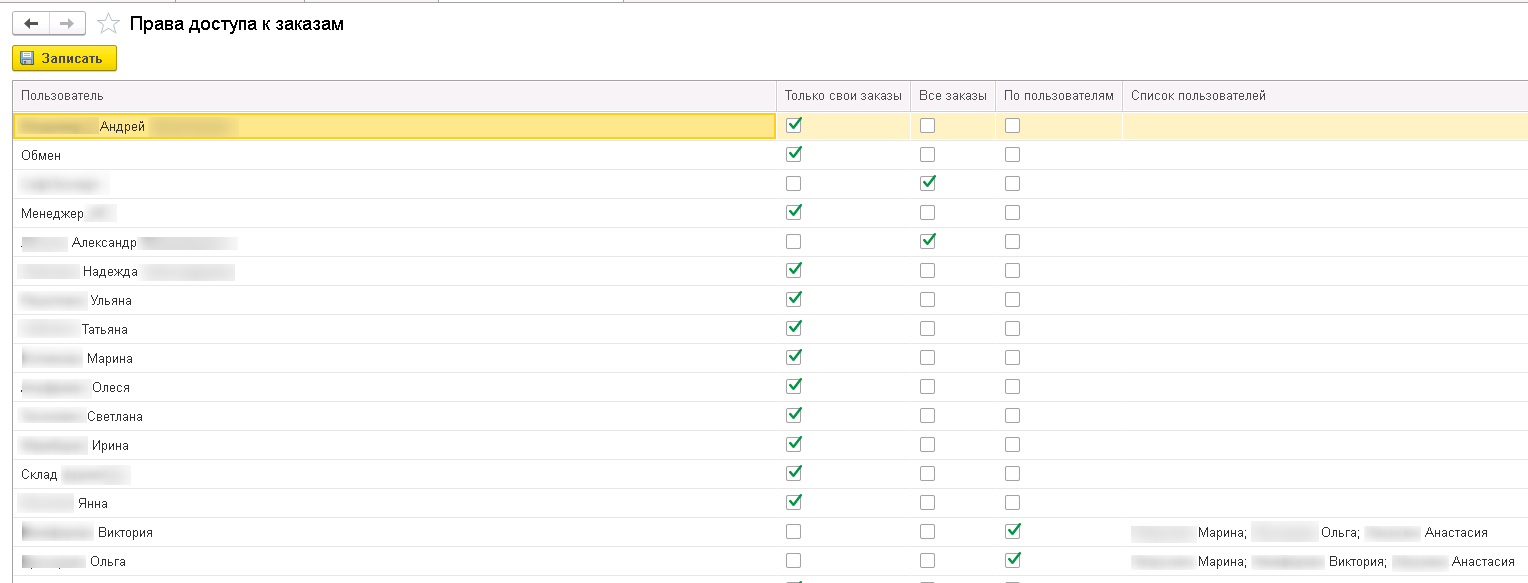The height and width of the screenshot is (583, 1528).
Task: Uncheck 'Только свои заказы' for Обмен
Action: click(x=794, y=155)
